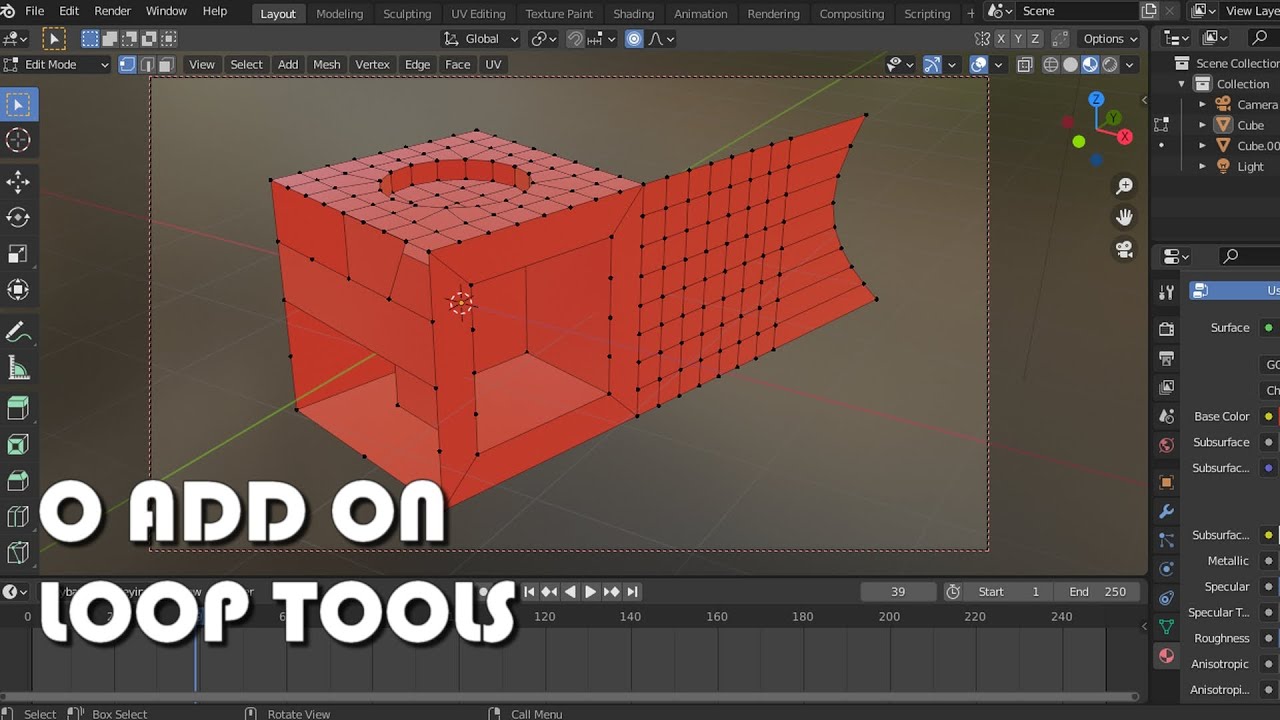Toggle camera view gizmo icon
The height and width of the screenshot is (720, 1280).
pyautogui.click(x=1125, y=250)
